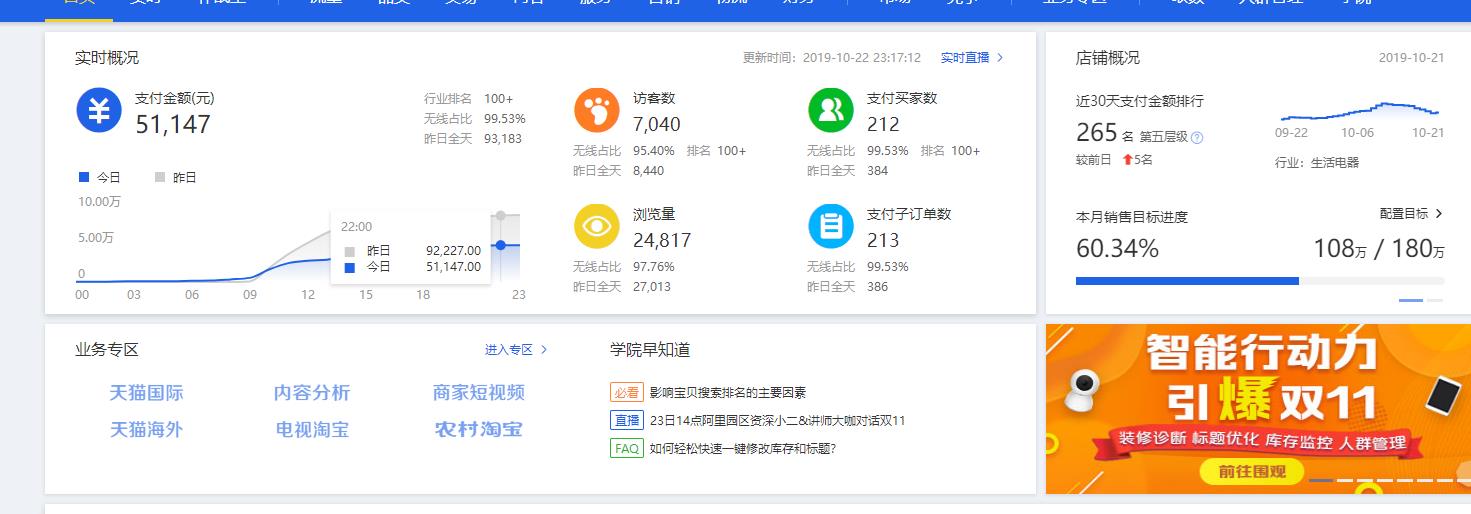Click the chevron next to 配置目标
This screenshot has height=514, width=1471.
[1439, 213]
